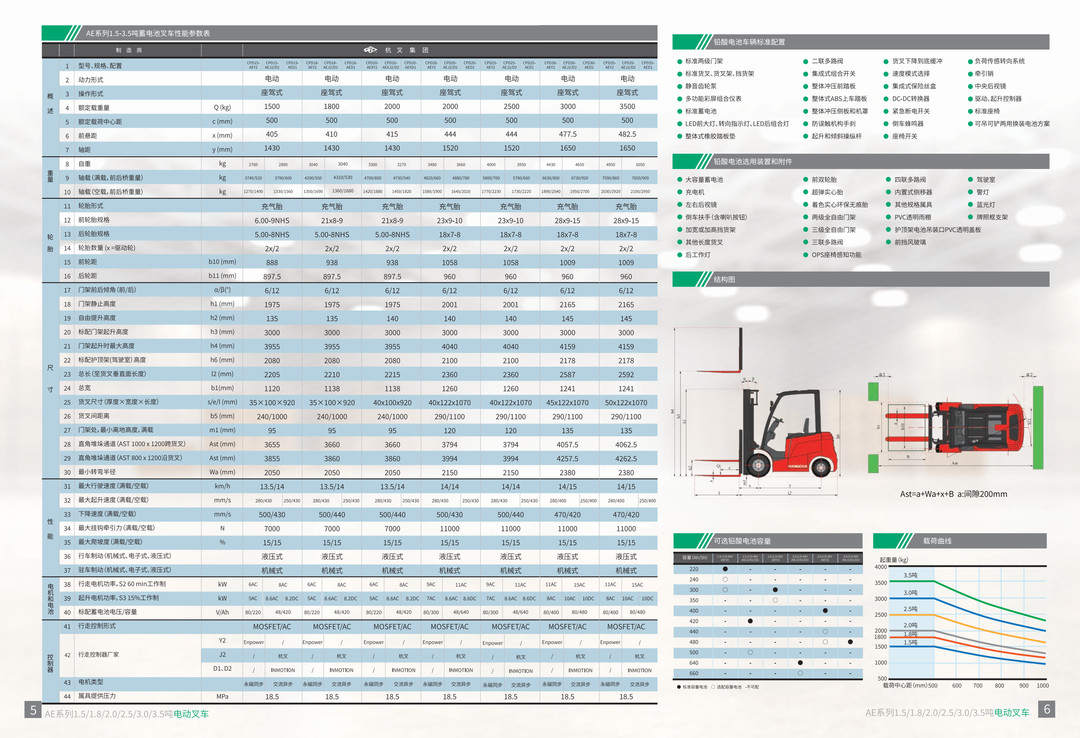Click the 'OPS座椅感知功能' option item
The height and width of the screenshot is (738, 1080).
(836, 255)
